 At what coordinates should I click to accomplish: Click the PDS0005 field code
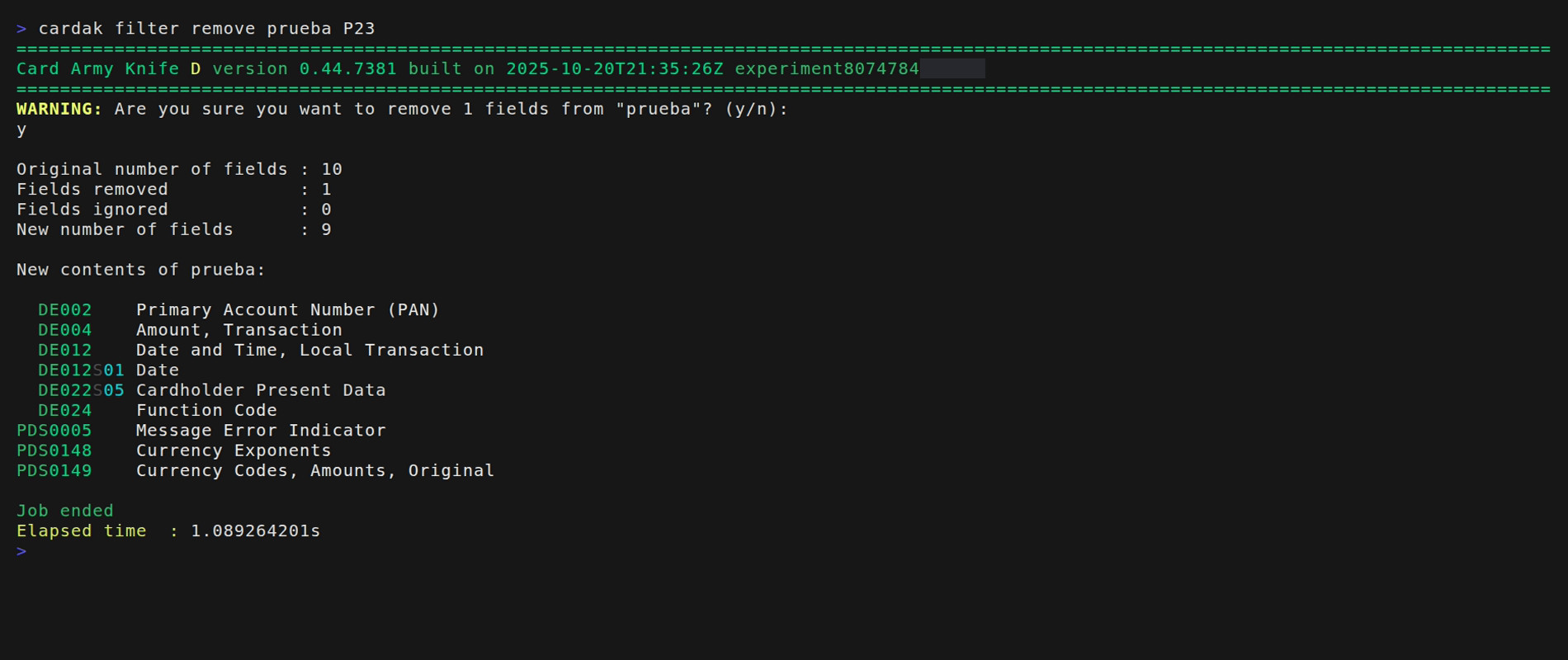coord(54,431)
